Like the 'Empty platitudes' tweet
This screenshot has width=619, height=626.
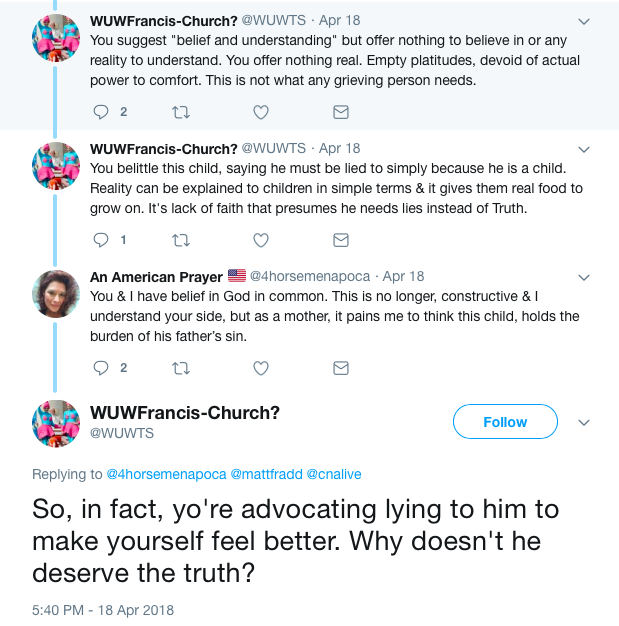click(x=260, y=111)
